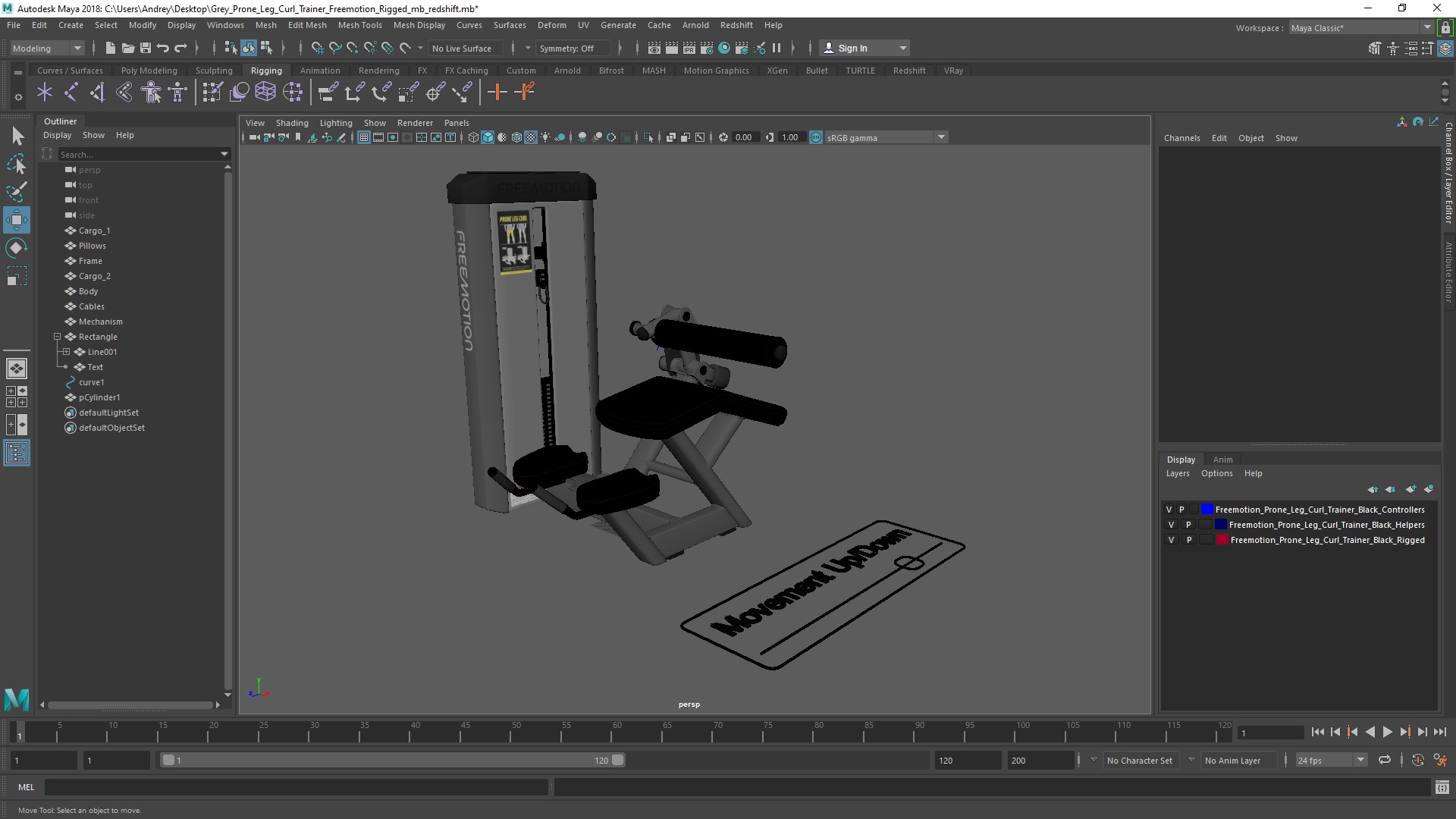
Task: Click the Set Key orange plus icon
Action: (x=497, y=93)
